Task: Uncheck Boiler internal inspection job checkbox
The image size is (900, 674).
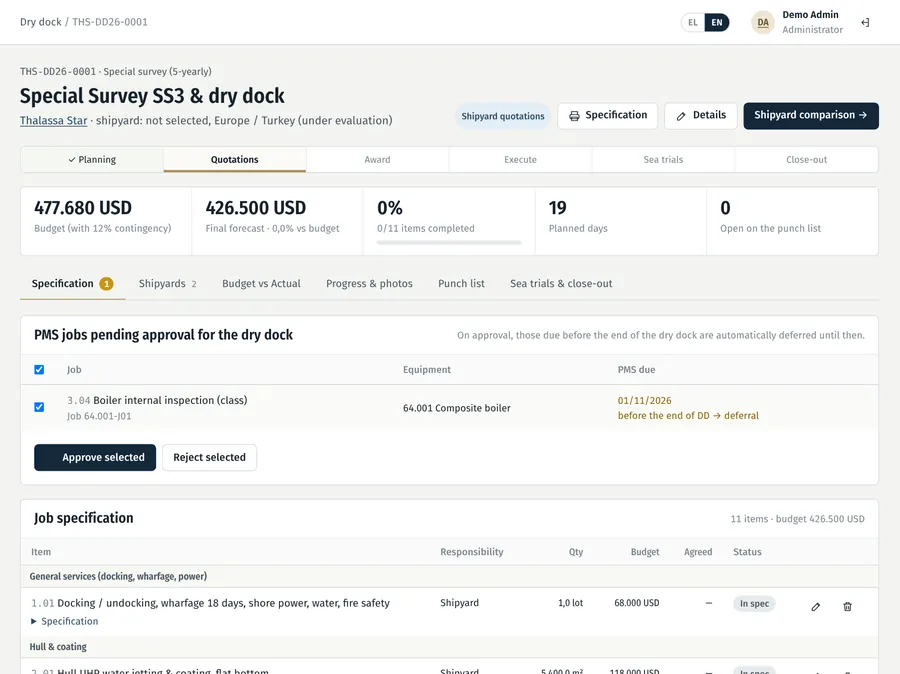Action: click(x=39, y=407)
